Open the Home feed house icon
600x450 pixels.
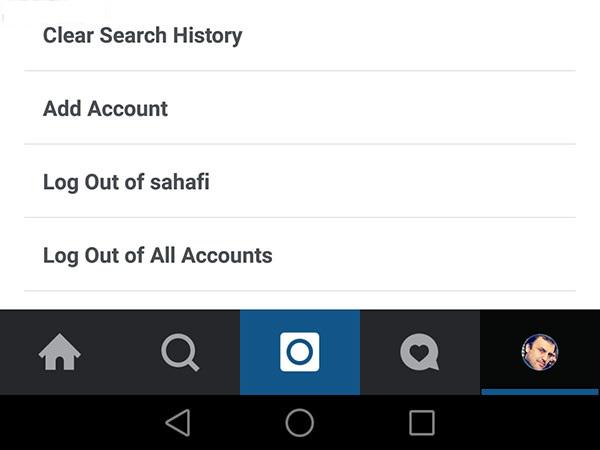pyautogui.click(x=59, y=352)
